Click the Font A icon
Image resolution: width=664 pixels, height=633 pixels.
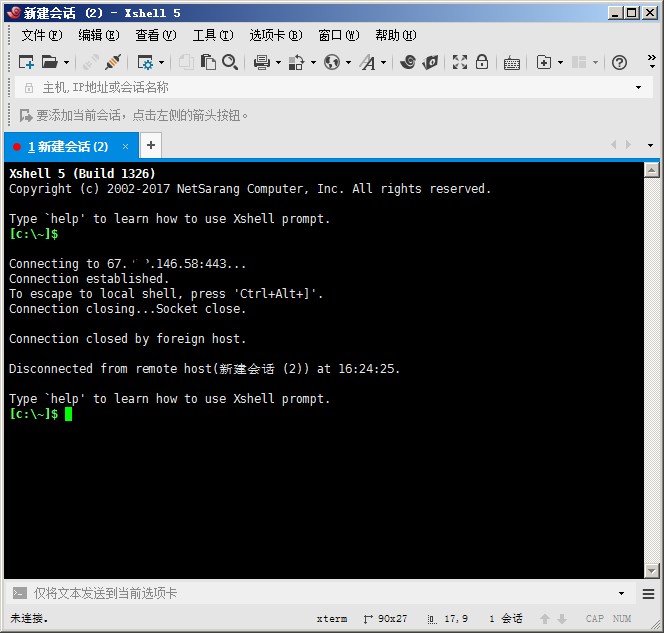[368, 63]
